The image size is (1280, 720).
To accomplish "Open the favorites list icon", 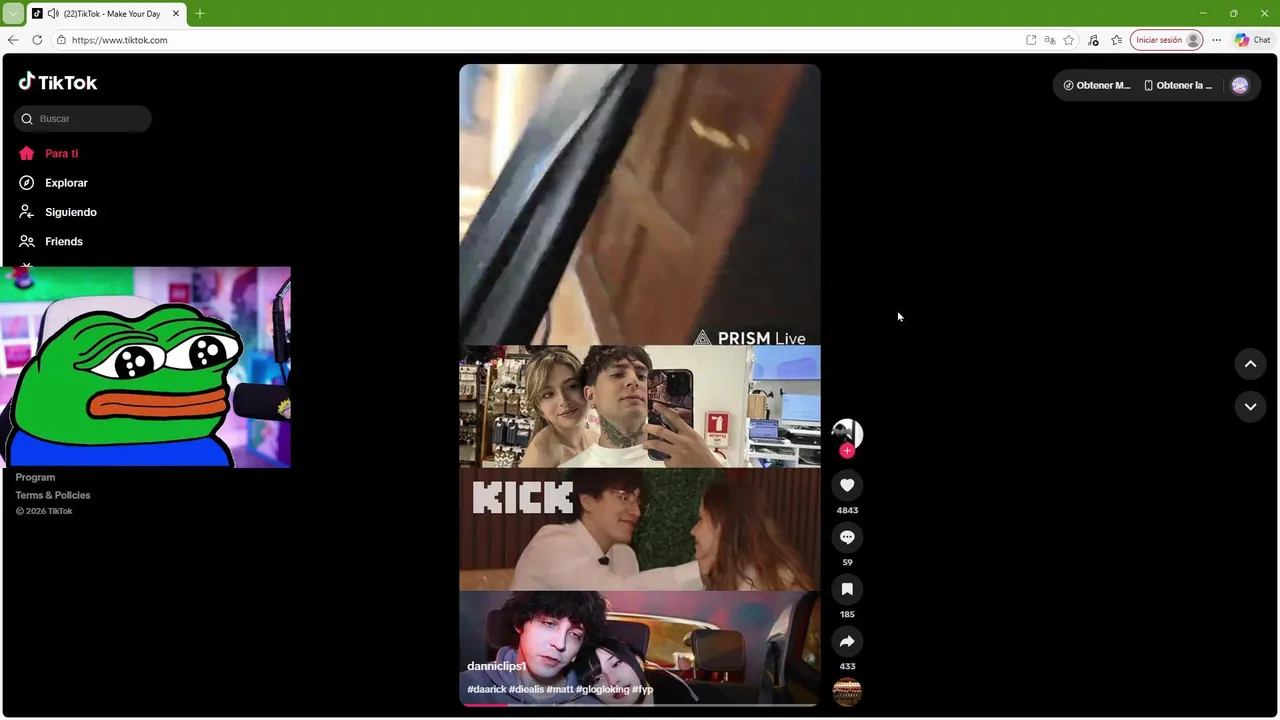I will click(x=1117, y=40).
